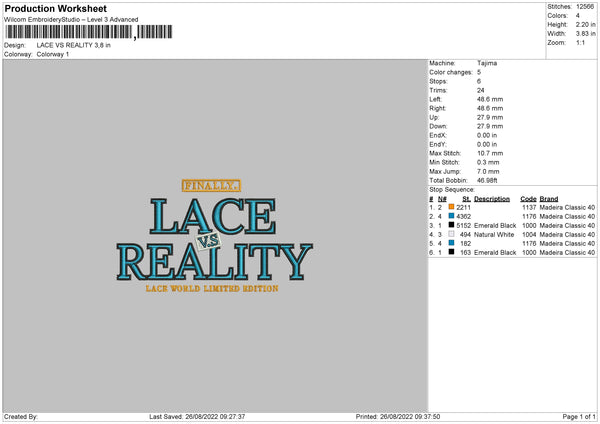600x424 pixels.
Task: Click 'Madeira Classic 40' brand in row 1
Action: tap(567, 207)
